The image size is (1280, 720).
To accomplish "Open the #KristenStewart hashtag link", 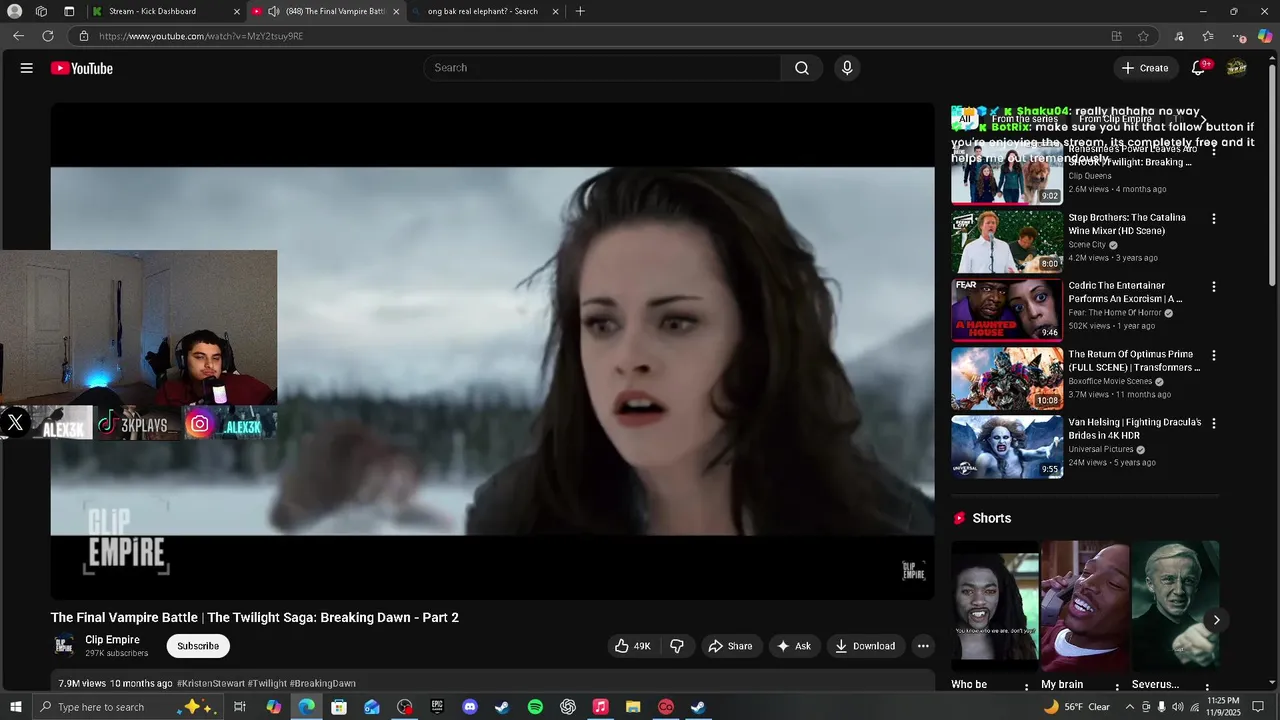I will pyautogui.click(x=211, y=683).
